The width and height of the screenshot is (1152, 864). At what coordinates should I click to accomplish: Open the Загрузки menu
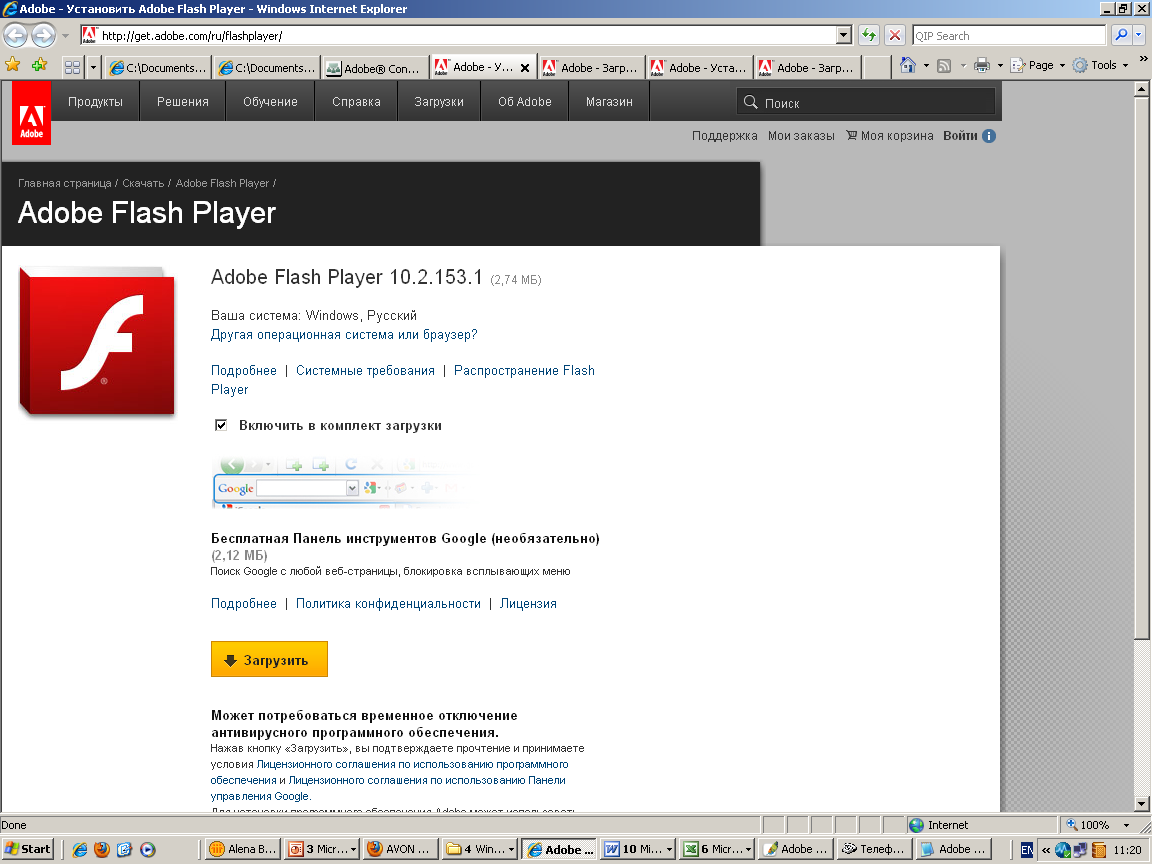point(439,101)
